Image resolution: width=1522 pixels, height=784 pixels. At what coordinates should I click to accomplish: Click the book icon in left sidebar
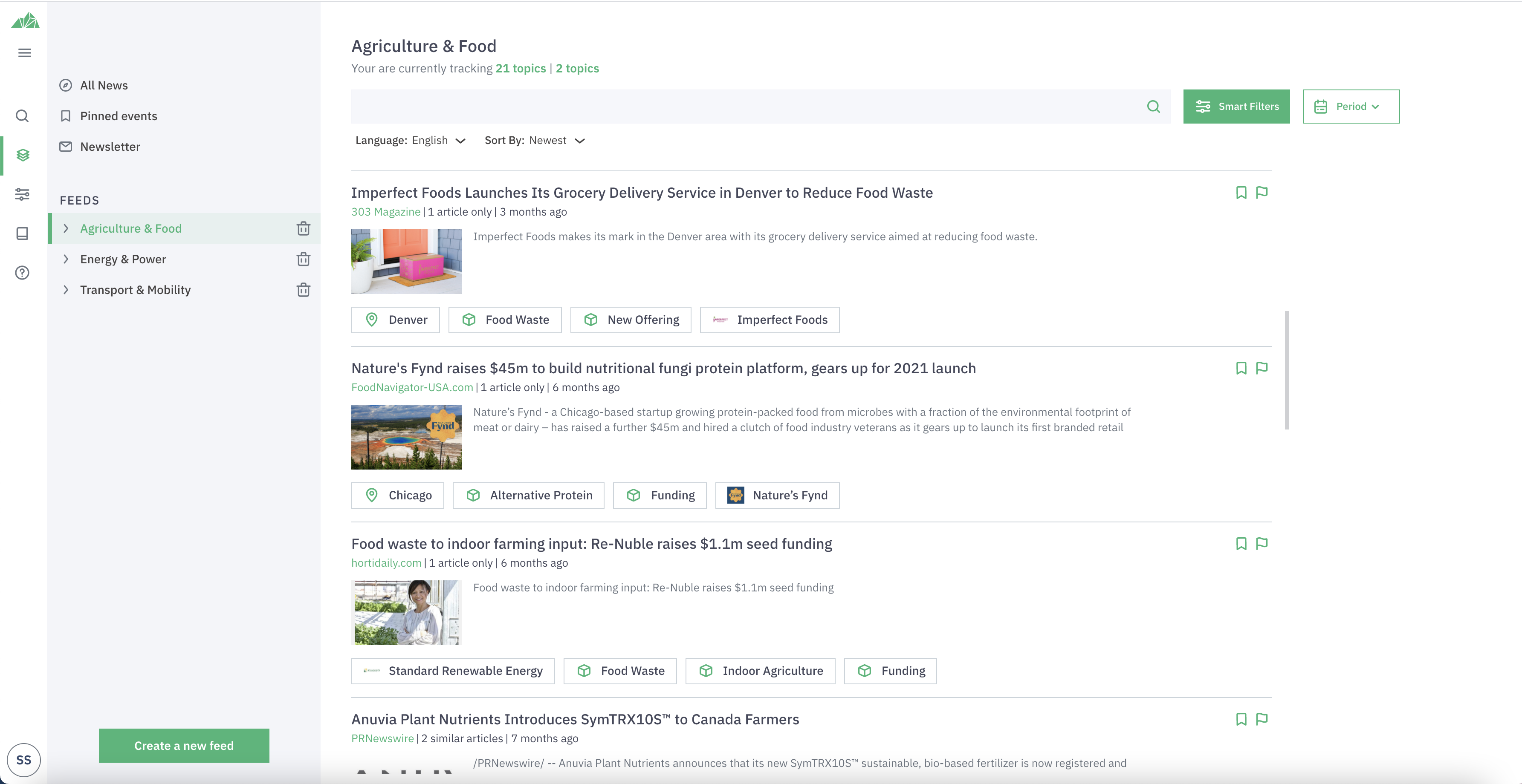[23, 233]
